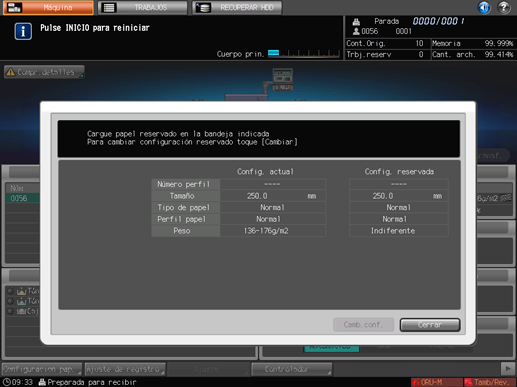
Task: Open the help question mark icon
Action: tap(504, 7)
